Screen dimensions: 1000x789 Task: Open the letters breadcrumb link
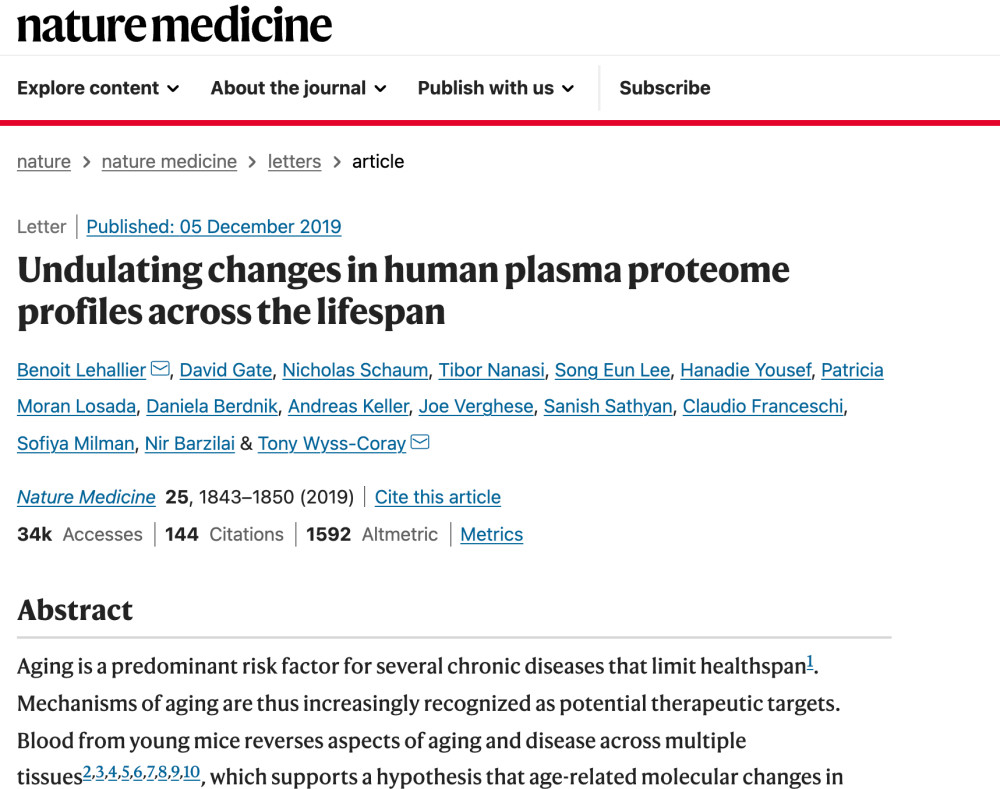click(x=294, y=162)
